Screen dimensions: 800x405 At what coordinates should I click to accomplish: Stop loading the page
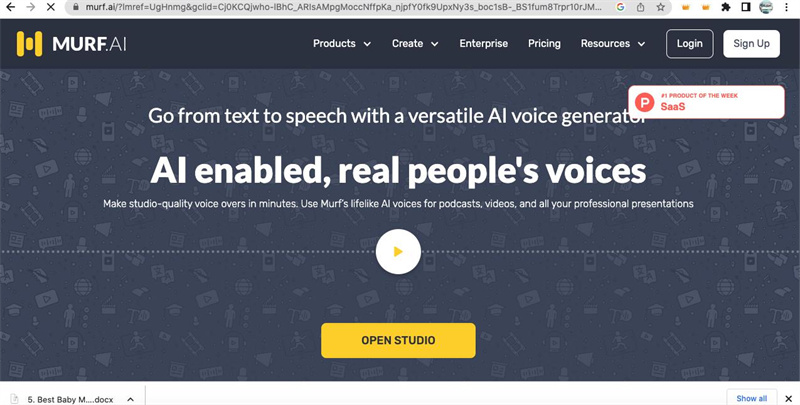coord(50,7)
